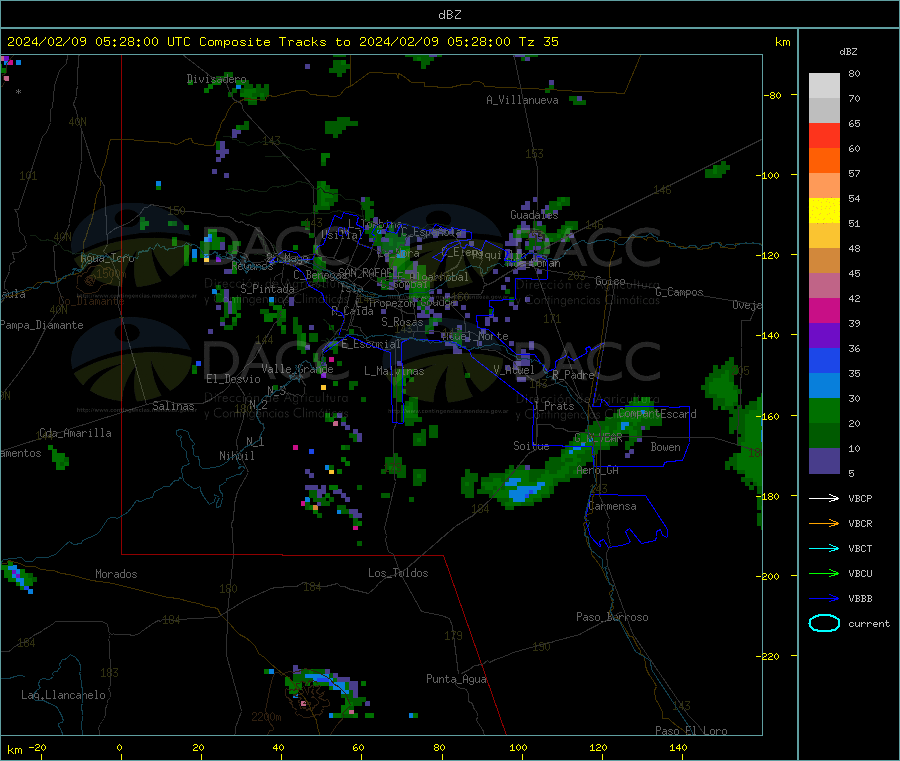Click the El_Desvio map label
This screenshot has width=900, height=761.
pos(234,379)
